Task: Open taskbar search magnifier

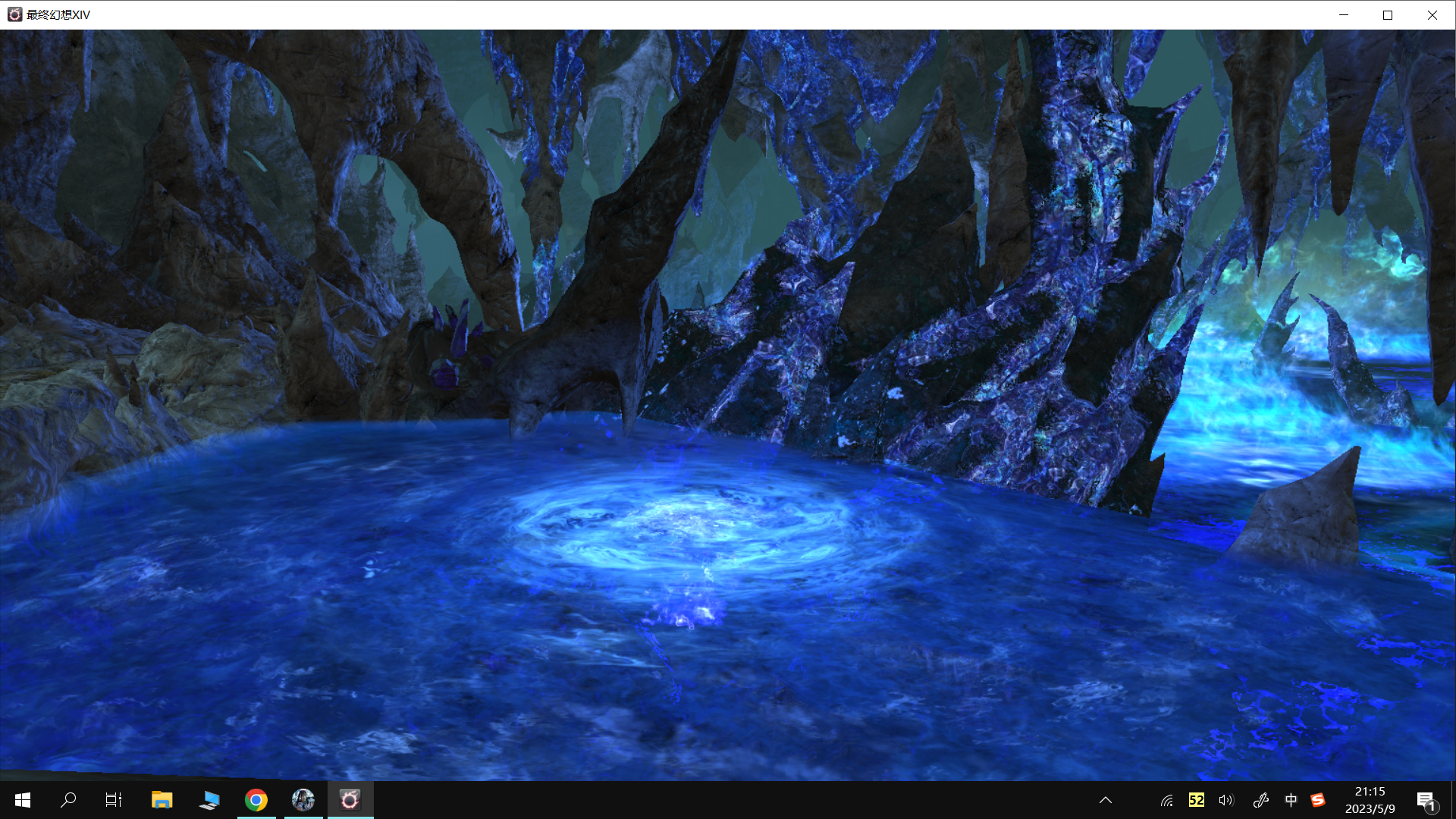Action: click(68, 800)
